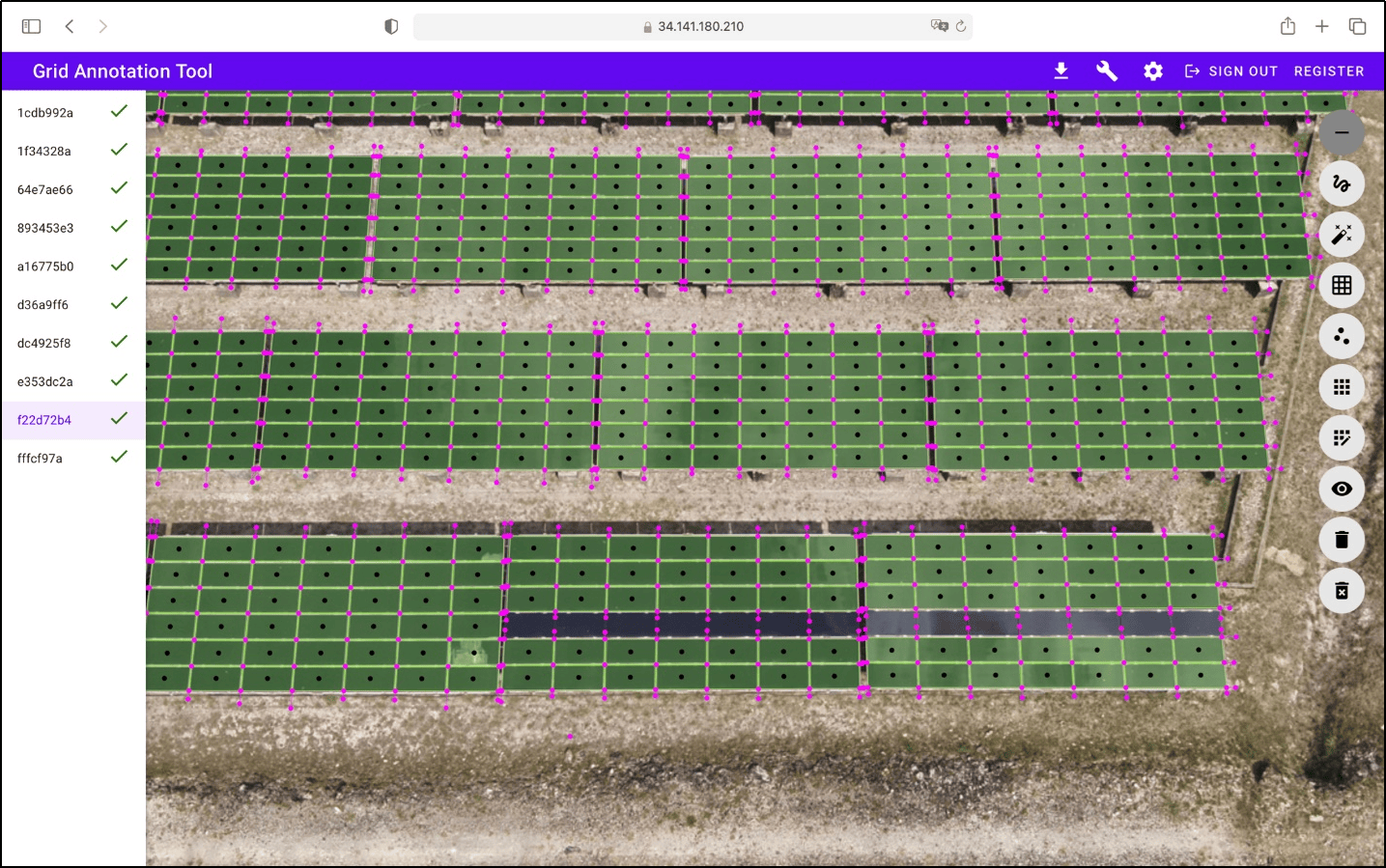Open the wrench tools icon

[1107, 71]
